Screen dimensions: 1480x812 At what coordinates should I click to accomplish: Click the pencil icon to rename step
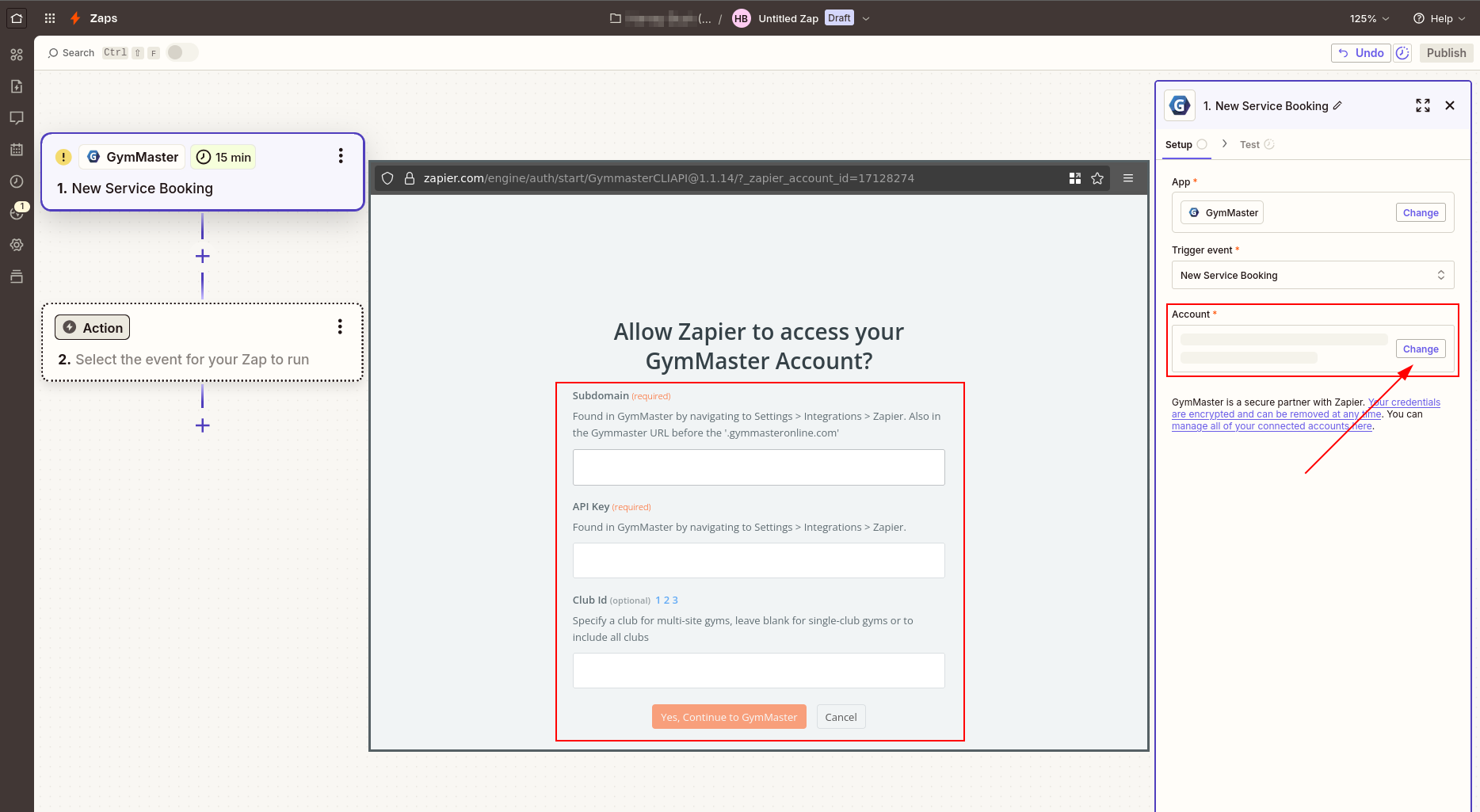[x=1337, y=105]
